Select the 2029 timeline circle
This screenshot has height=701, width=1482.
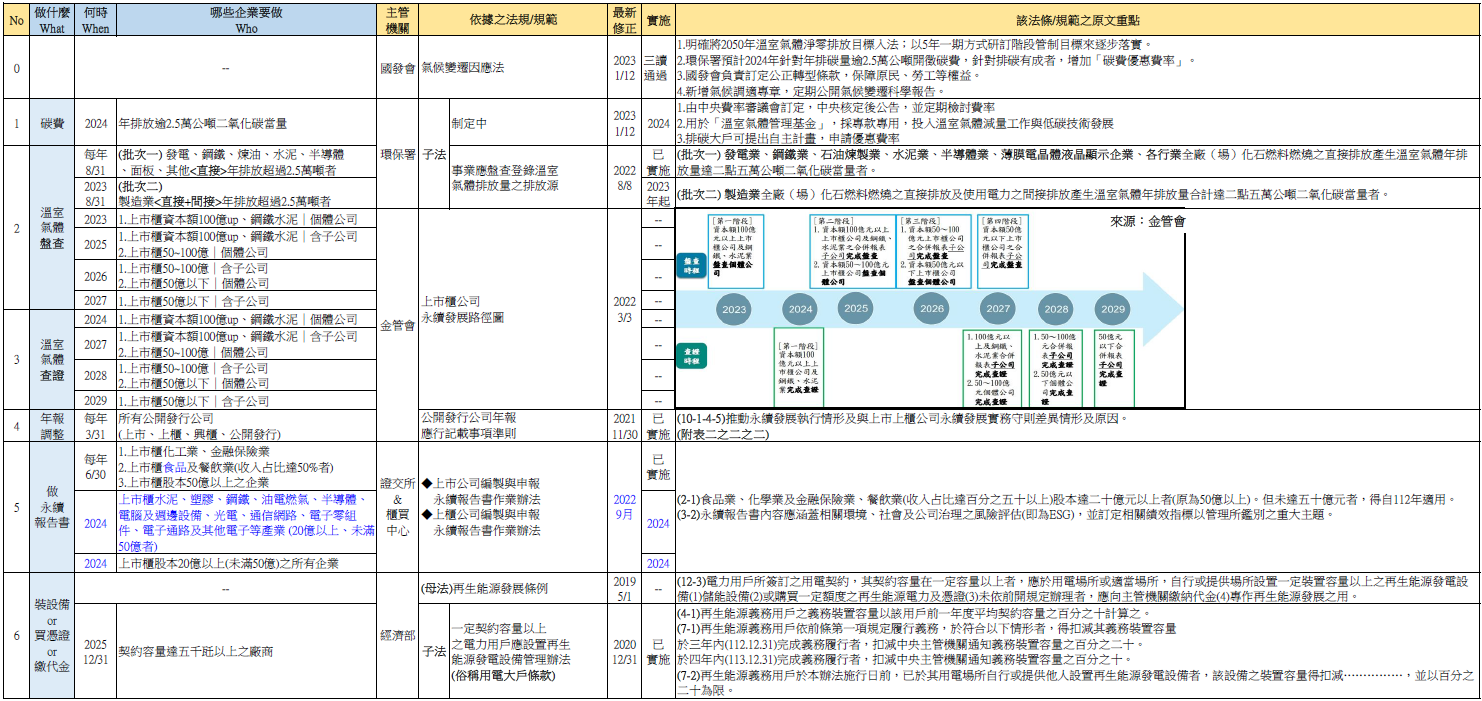tap(1113, 309)
